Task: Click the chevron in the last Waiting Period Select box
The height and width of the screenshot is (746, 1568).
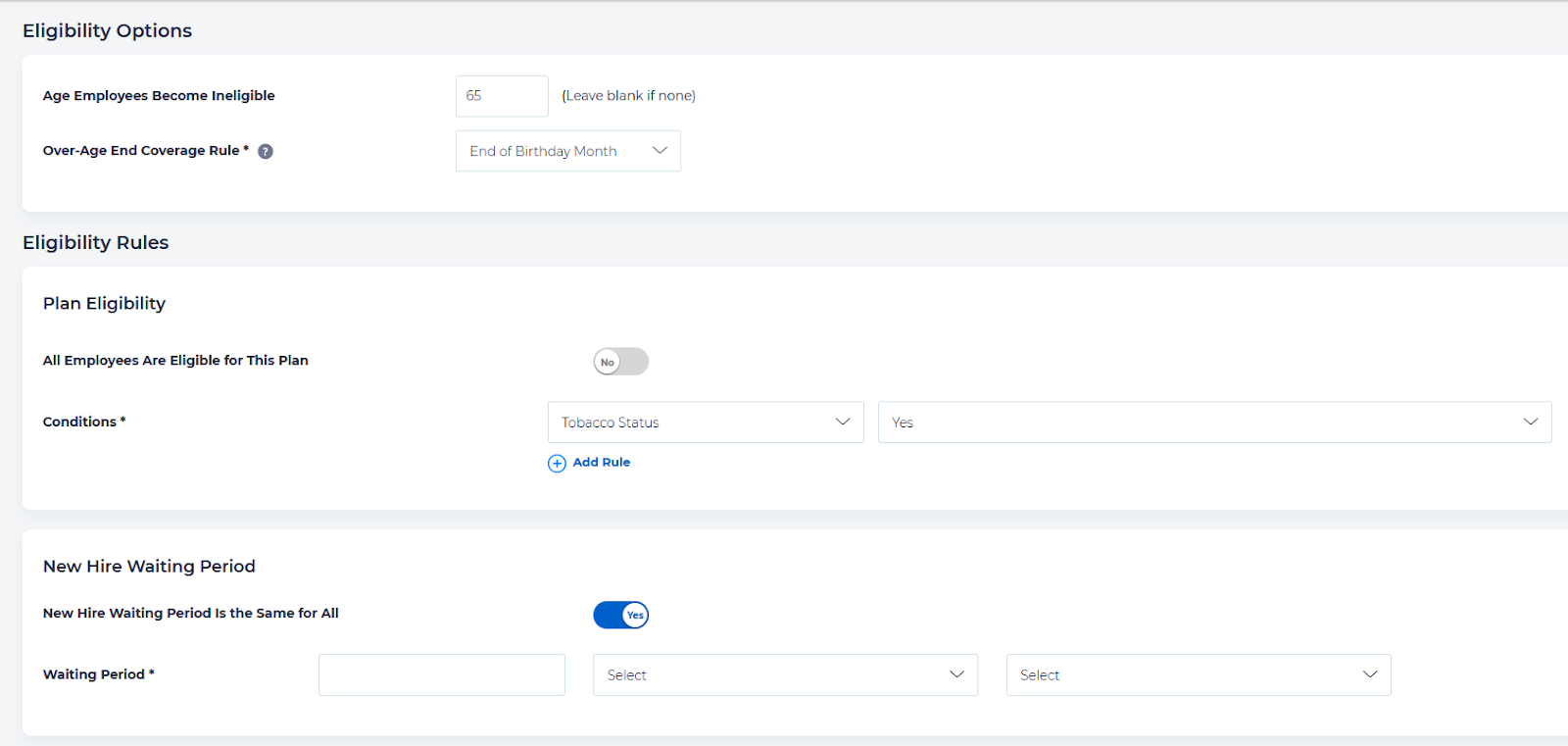Action: pyautogui.click(x=1370, y=674)
